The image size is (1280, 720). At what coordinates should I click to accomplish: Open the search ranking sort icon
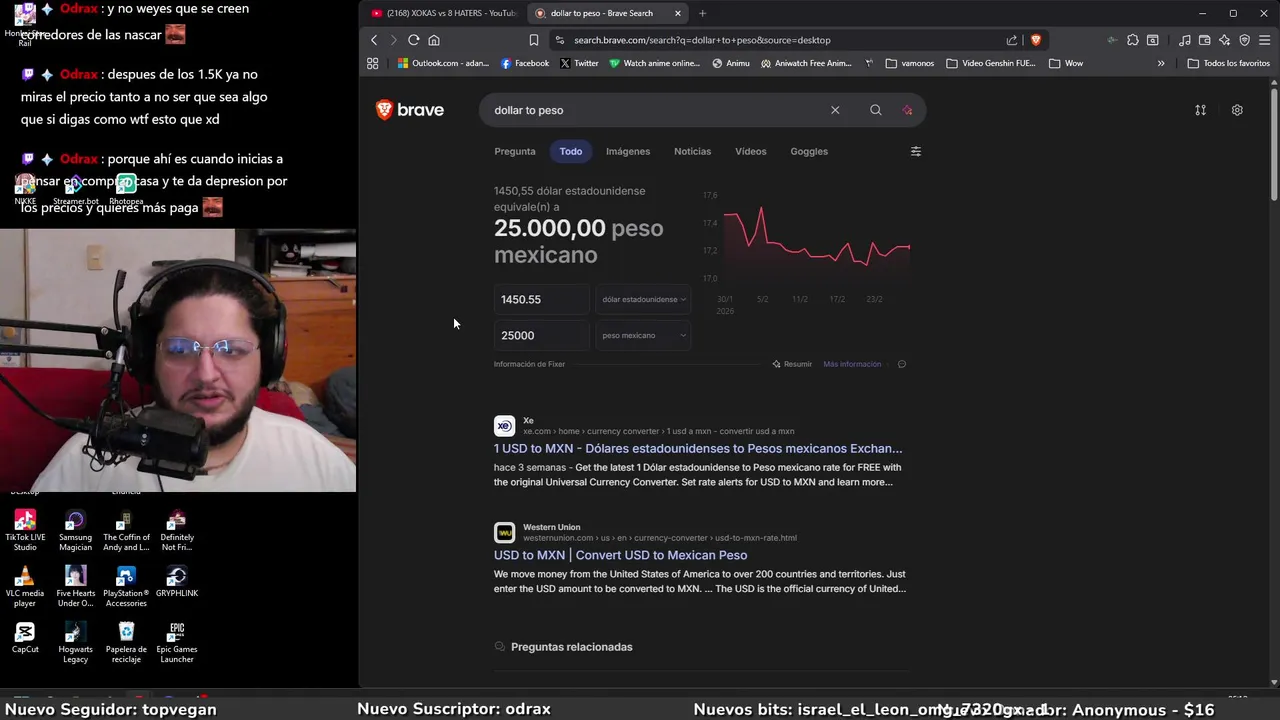point(1200,110)
